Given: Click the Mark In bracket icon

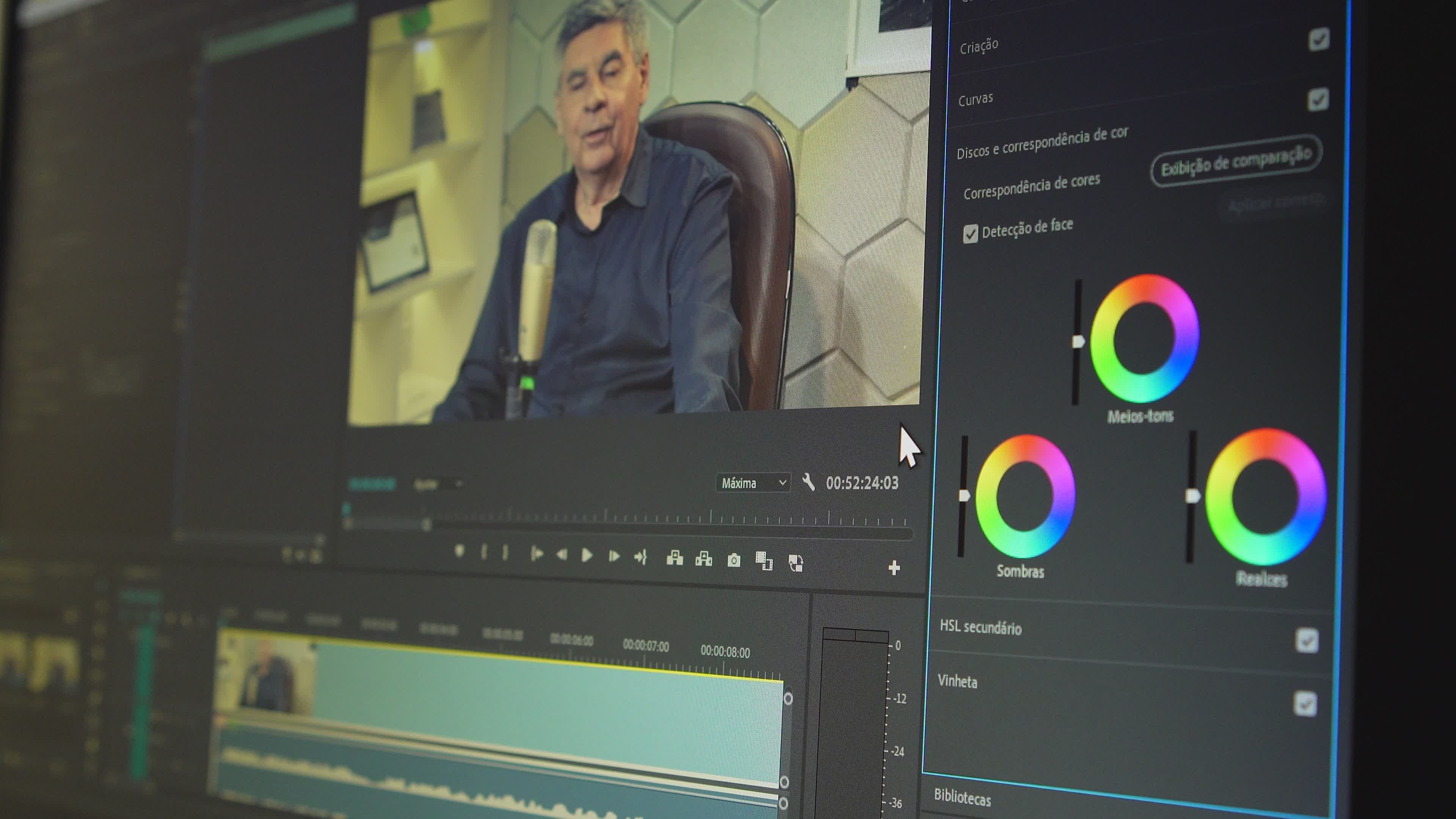Looking at the screenshot, I should pos(484,552).
